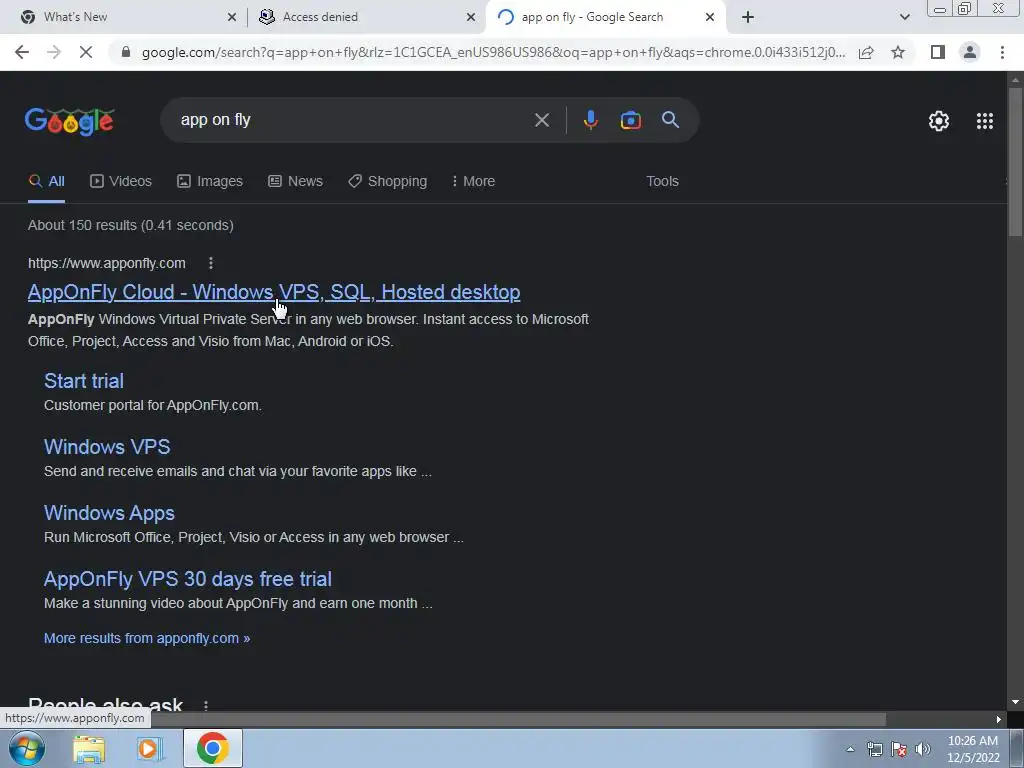Open the taskbar clock and date
The image size is (1024, 768).
973,749
